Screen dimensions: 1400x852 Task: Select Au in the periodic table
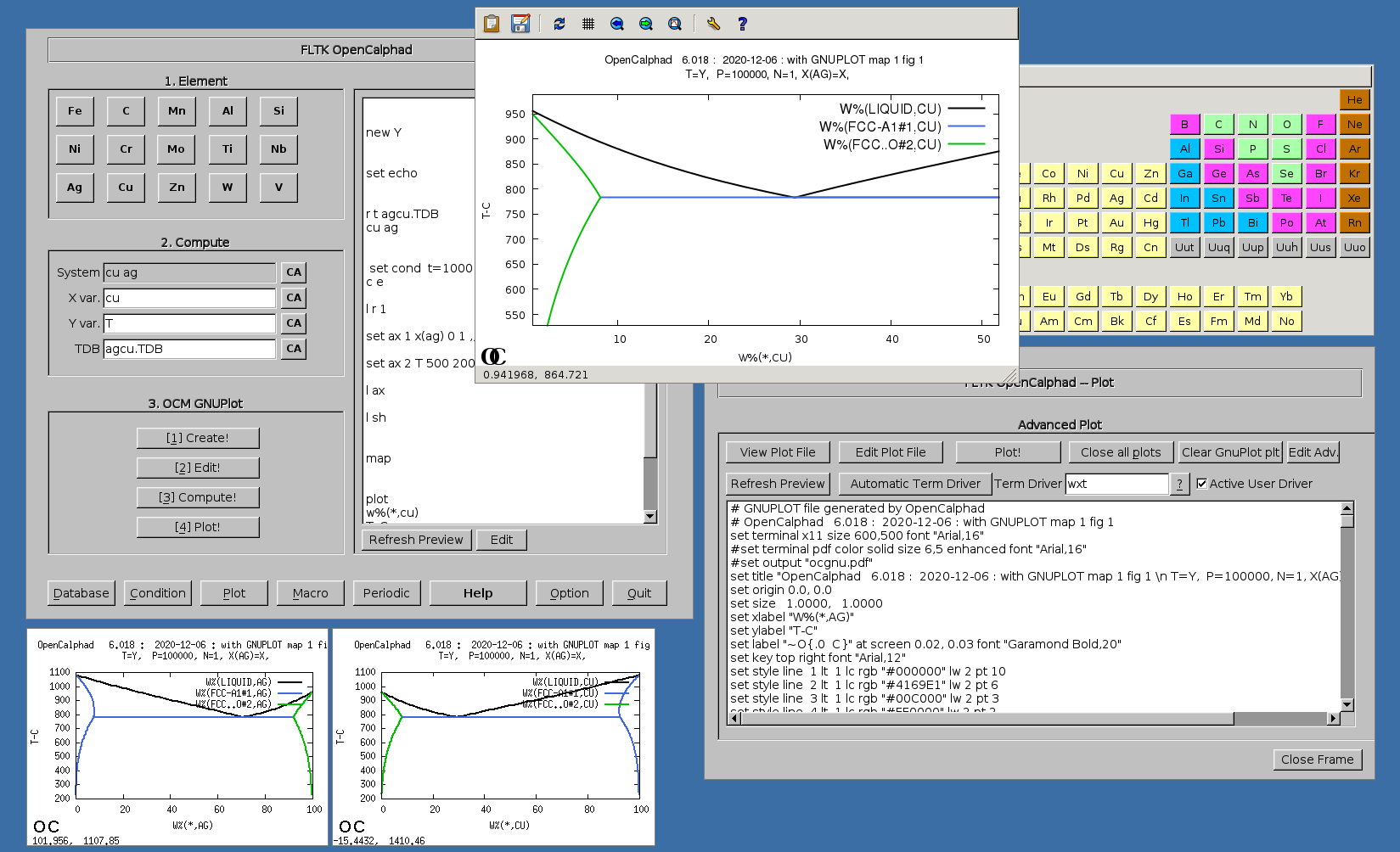1117,223
